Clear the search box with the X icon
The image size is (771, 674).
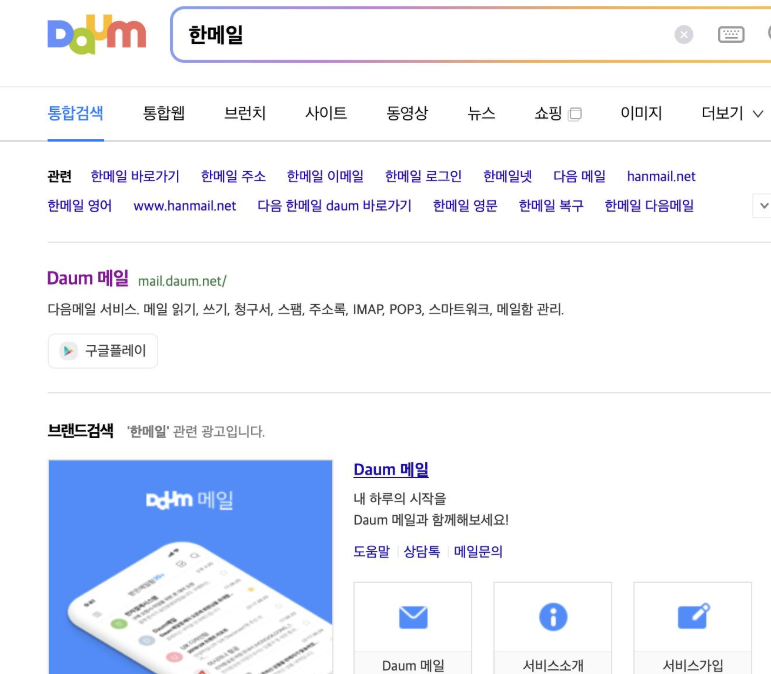[x=683, y=34]
